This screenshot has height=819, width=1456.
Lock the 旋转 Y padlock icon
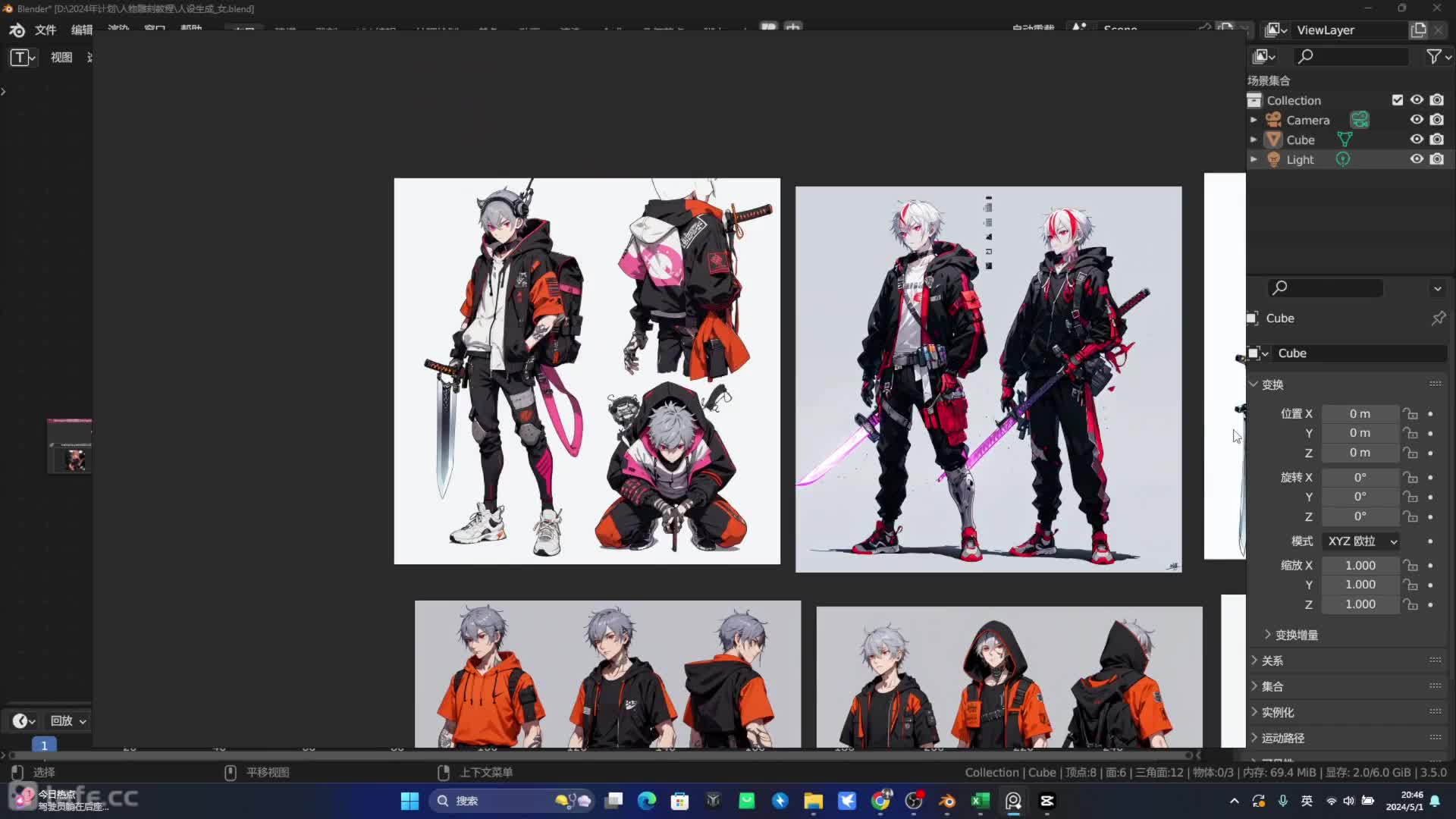pos(1410,497)
